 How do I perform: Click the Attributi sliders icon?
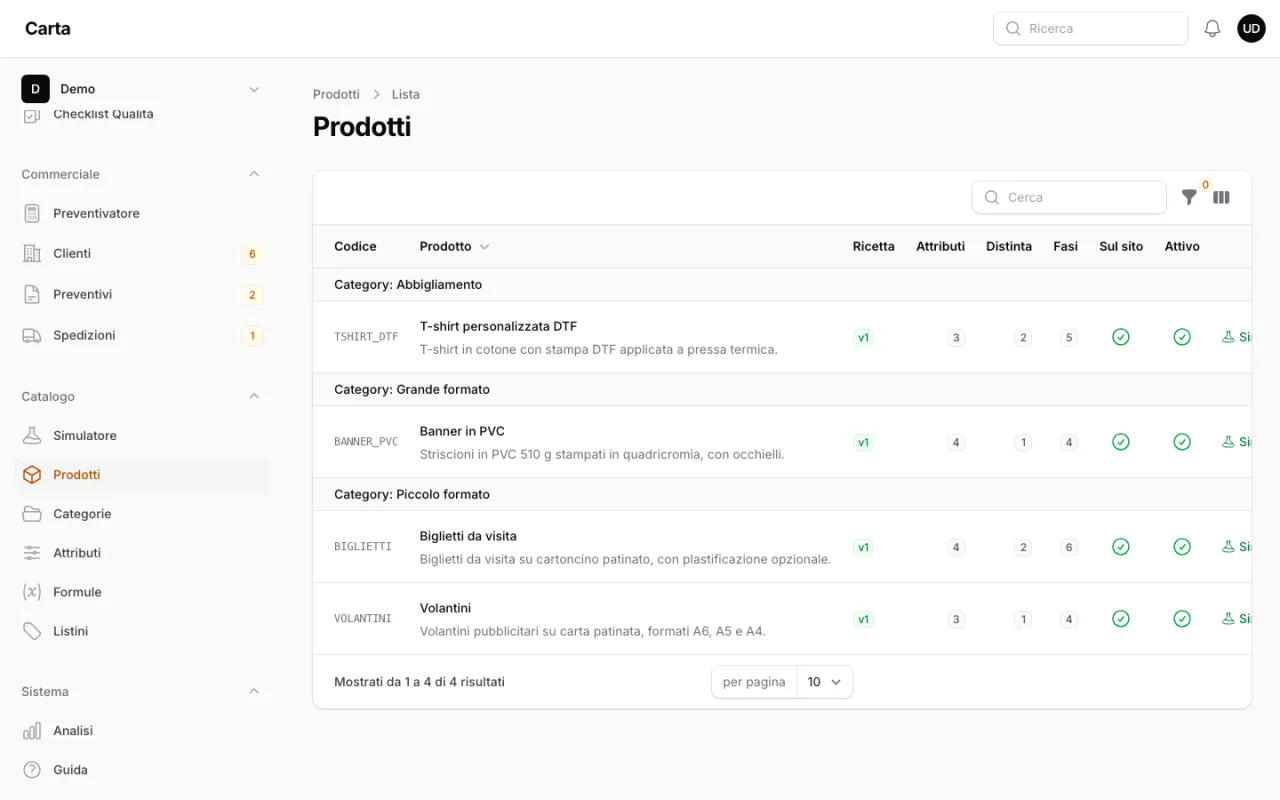(32, 553)
